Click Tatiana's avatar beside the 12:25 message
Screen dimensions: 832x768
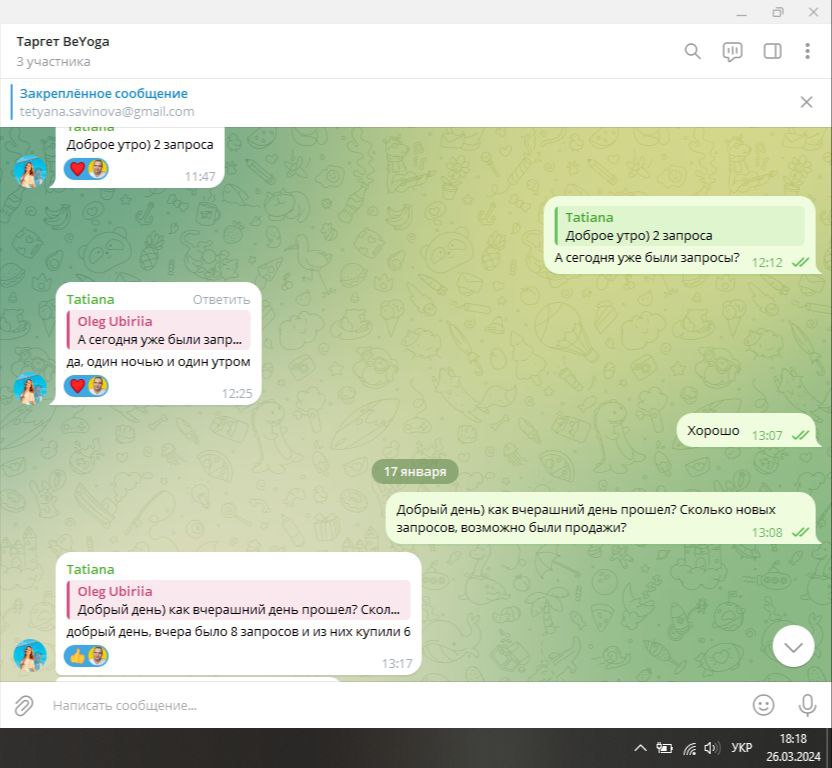click(30, 389)
